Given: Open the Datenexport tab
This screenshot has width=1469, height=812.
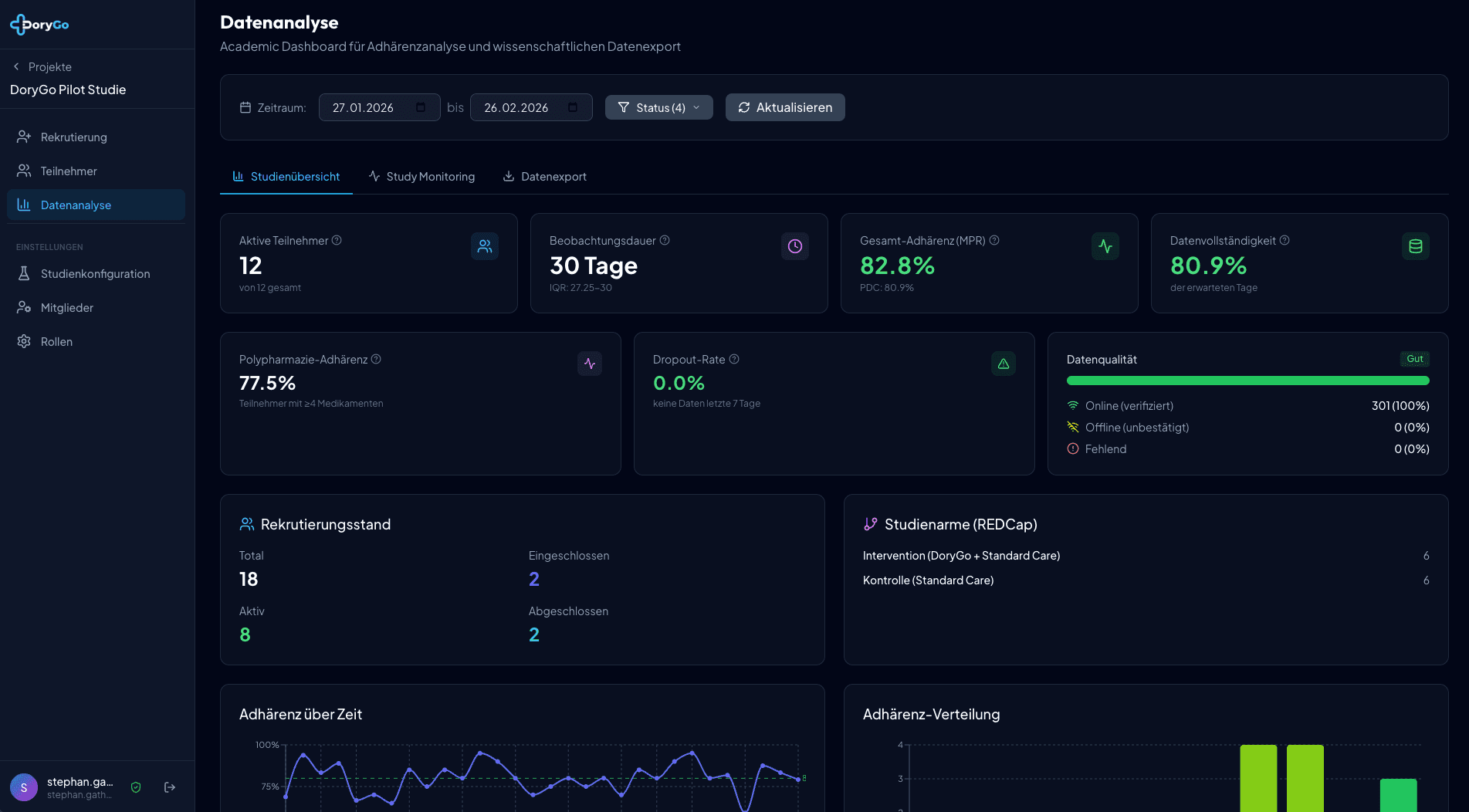Looking at the screenshot, I should click(x=545, y=177).
